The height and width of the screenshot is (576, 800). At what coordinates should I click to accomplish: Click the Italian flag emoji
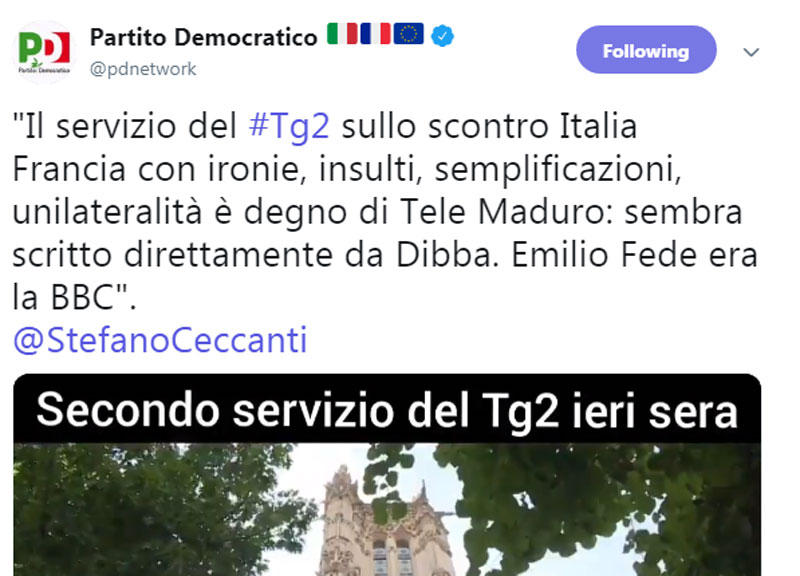[342, 34]
